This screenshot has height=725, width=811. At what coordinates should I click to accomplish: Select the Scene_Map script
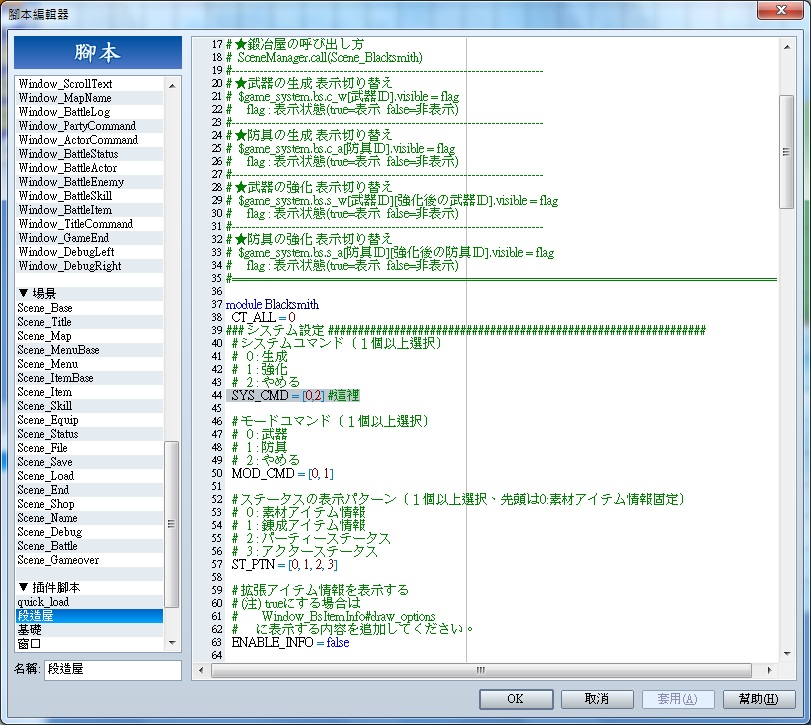pos(90,336)
